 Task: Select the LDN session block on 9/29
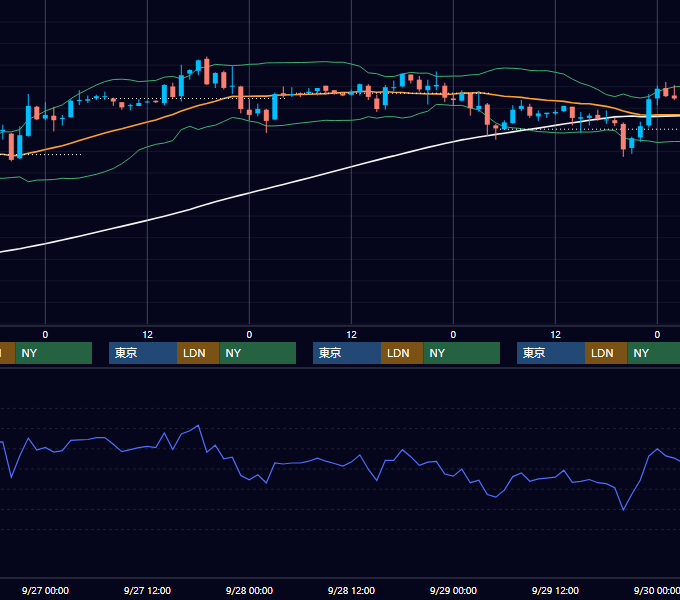click(606, 353)
